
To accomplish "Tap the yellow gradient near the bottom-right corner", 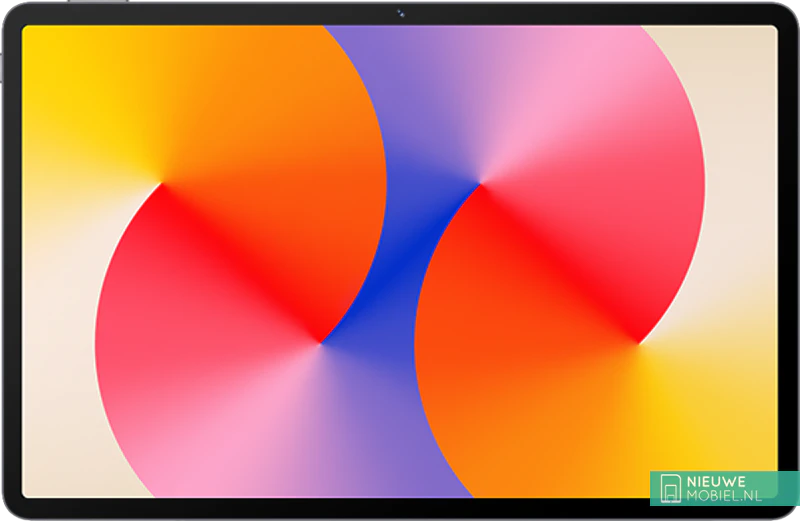I will tap(720, 420).
